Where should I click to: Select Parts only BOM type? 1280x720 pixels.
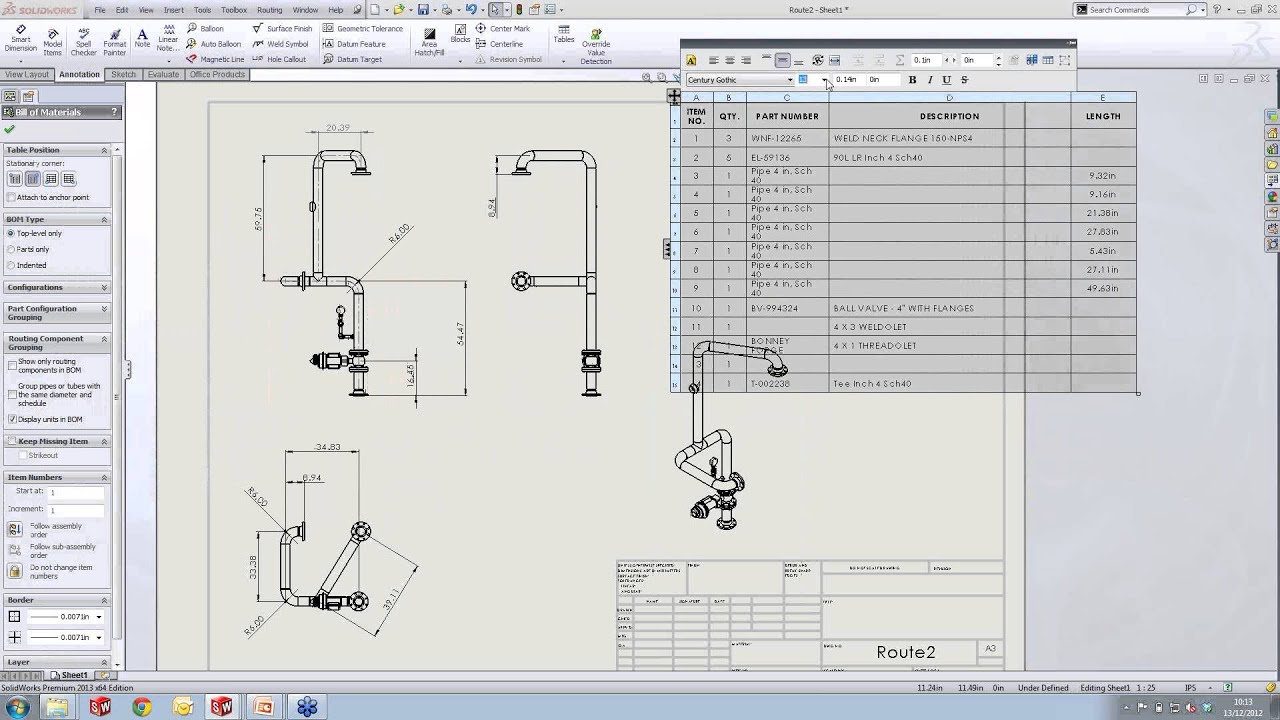click(11, 249)
